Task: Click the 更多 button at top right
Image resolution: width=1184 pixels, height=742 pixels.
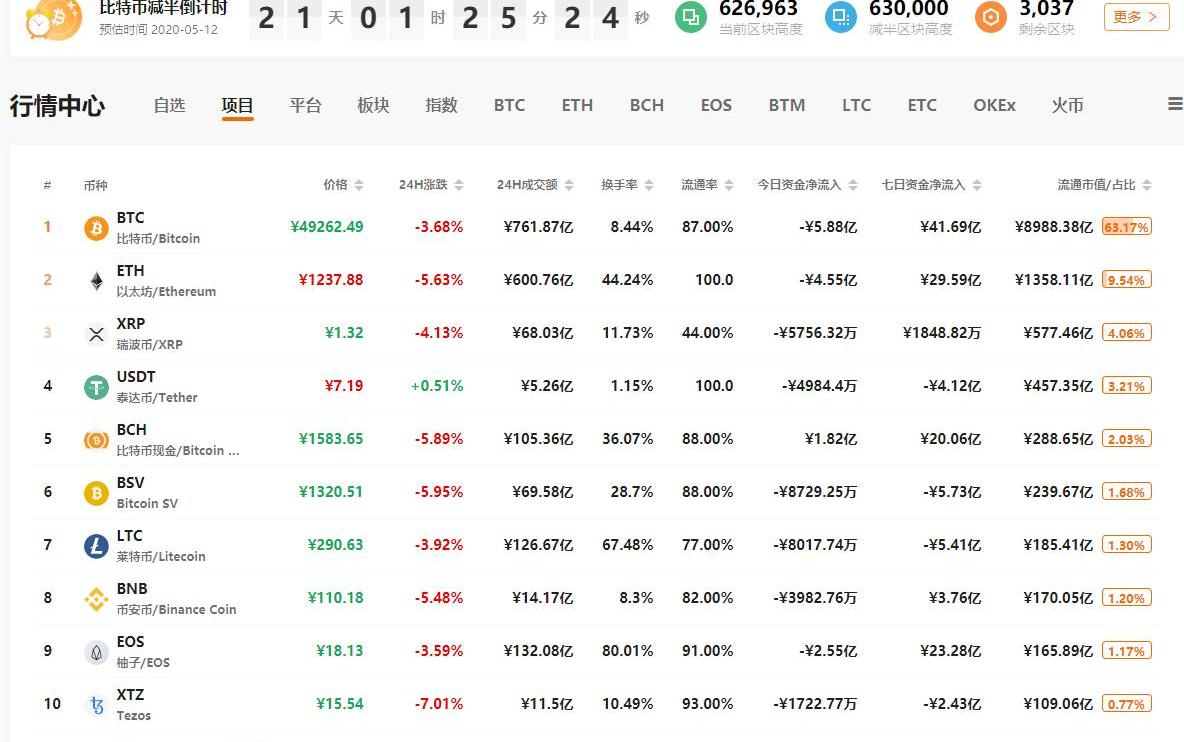Action: pyautogui.click(x=1136, y=17)
